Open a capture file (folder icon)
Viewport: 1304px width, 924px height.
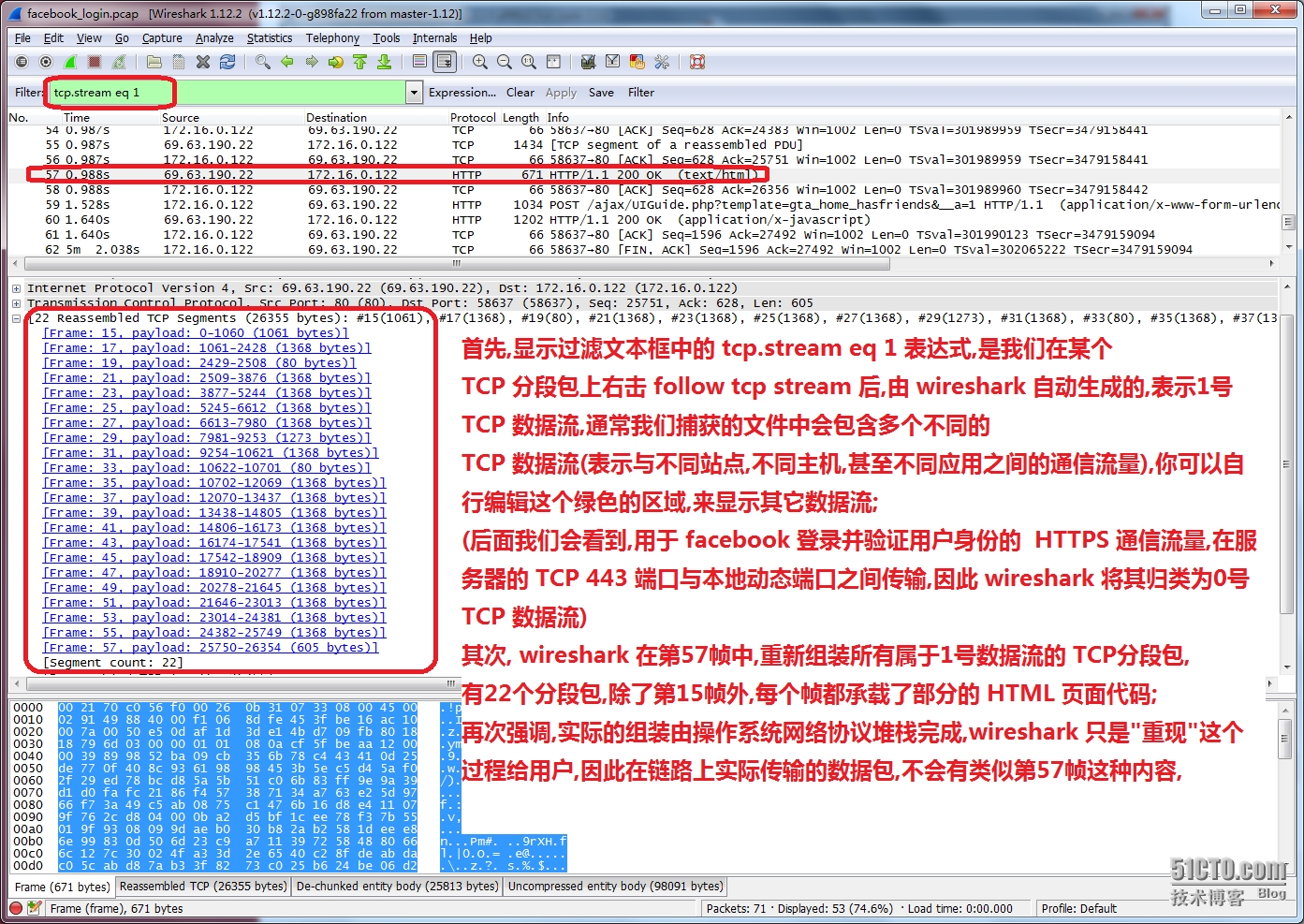click(154, 62)
